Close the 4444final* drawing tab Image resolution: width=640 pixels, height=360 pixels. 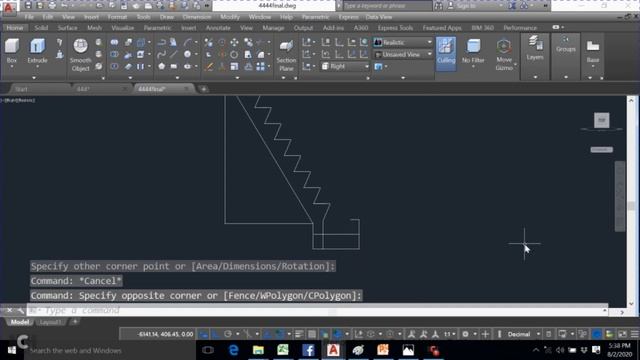coord(186,89)
